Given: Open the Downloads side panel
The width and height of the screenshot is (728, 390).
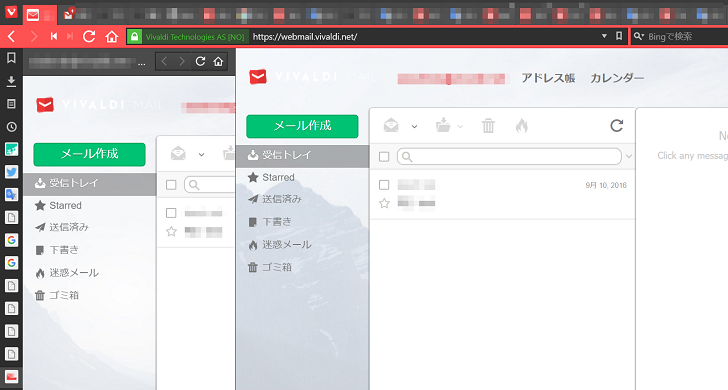Looking at the screenshot, I should click(x=11, y=81).
